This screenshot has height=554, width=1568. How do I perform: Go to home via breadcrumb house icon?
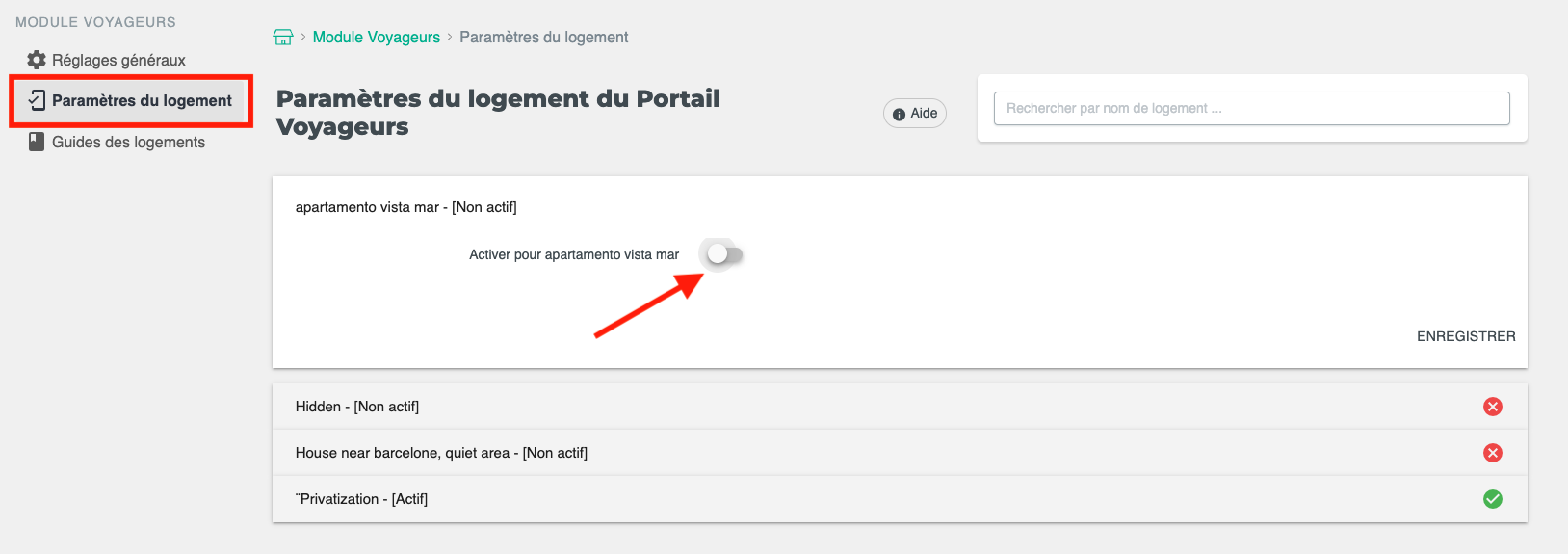283,38
